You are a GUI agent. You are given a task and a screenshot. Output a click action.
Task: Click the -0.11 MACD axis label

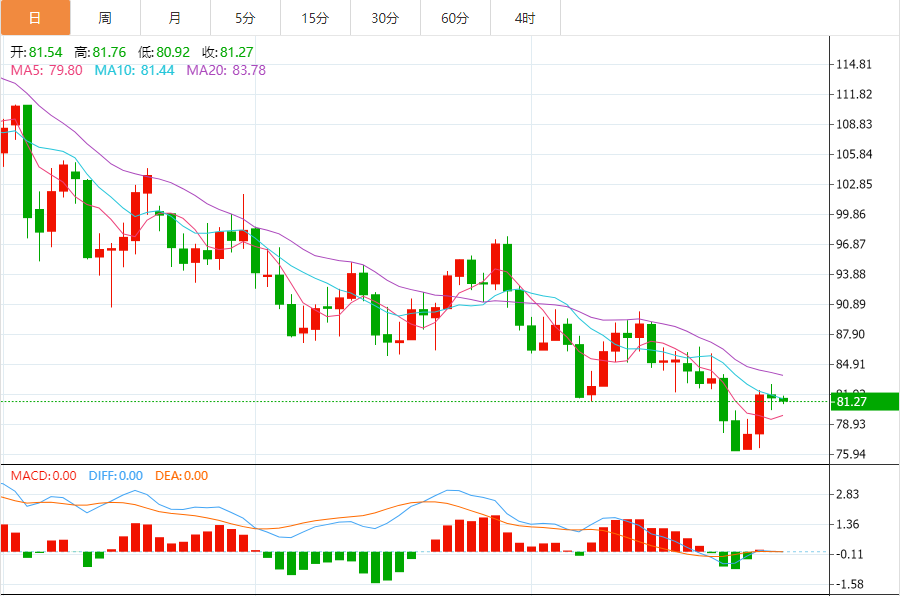[x=848, y=554]
